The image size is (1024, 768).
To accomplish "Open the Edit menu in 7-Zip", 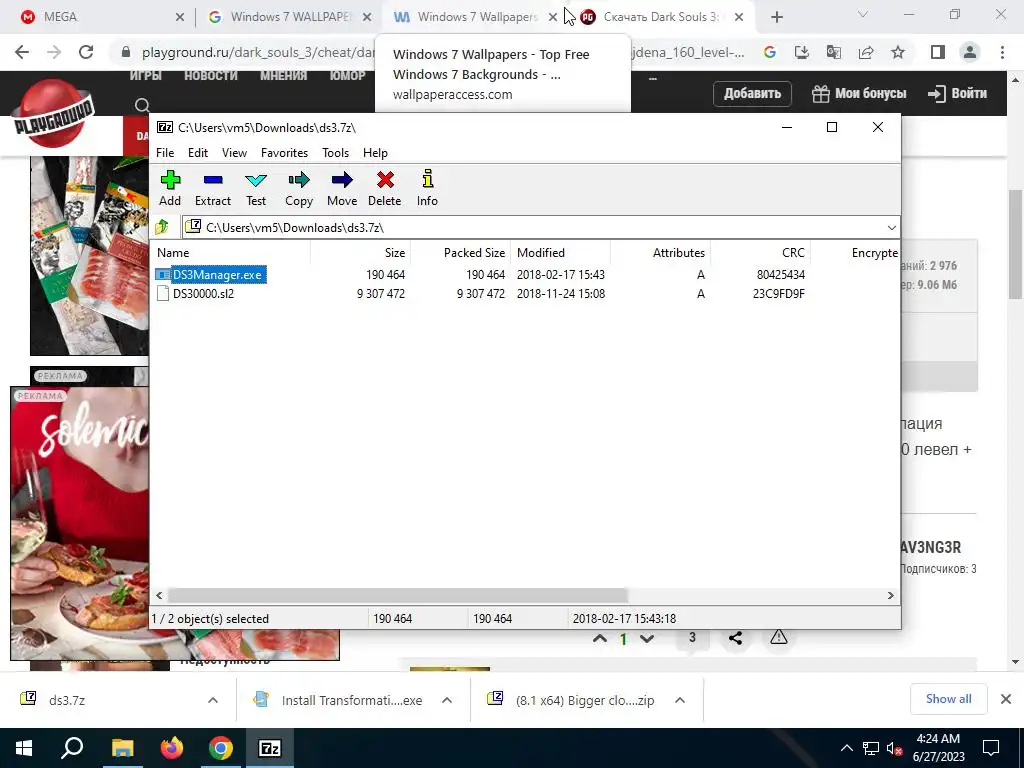I will (198, 153).
